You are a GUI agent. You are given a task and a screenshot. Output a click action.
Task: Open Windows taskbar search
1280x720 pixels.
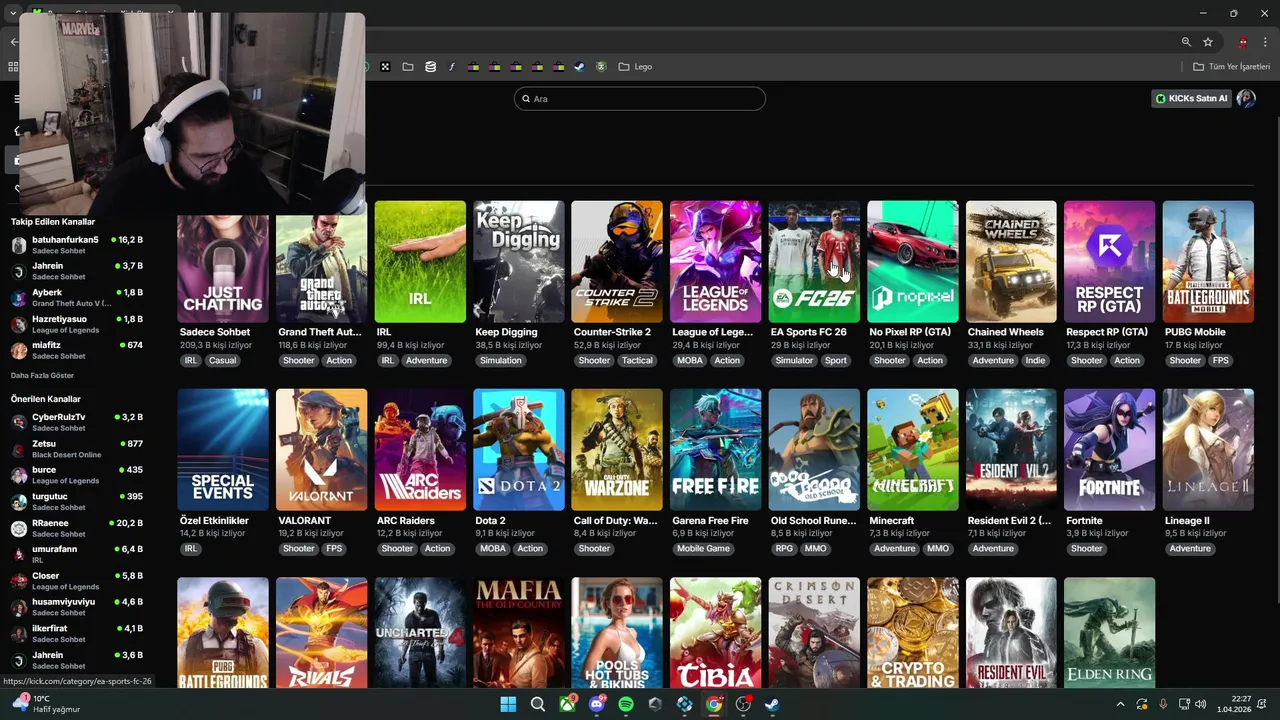[538, 704]
